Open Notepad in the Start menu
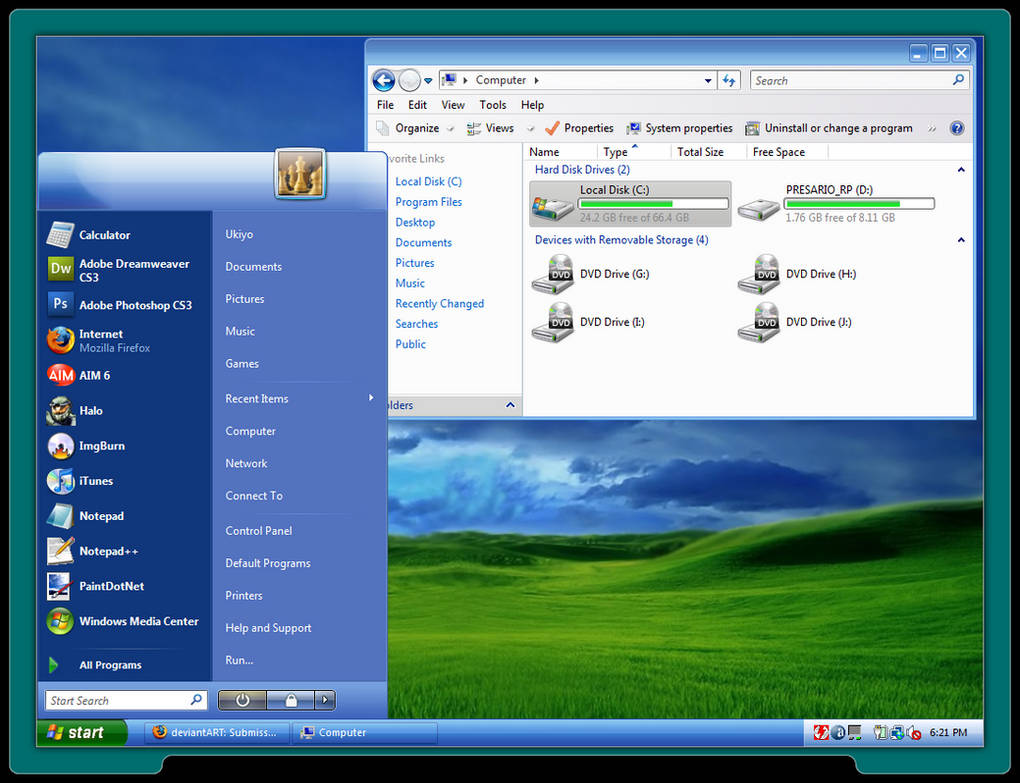Viewport: 1020px width, 783px height. [124, 516]
